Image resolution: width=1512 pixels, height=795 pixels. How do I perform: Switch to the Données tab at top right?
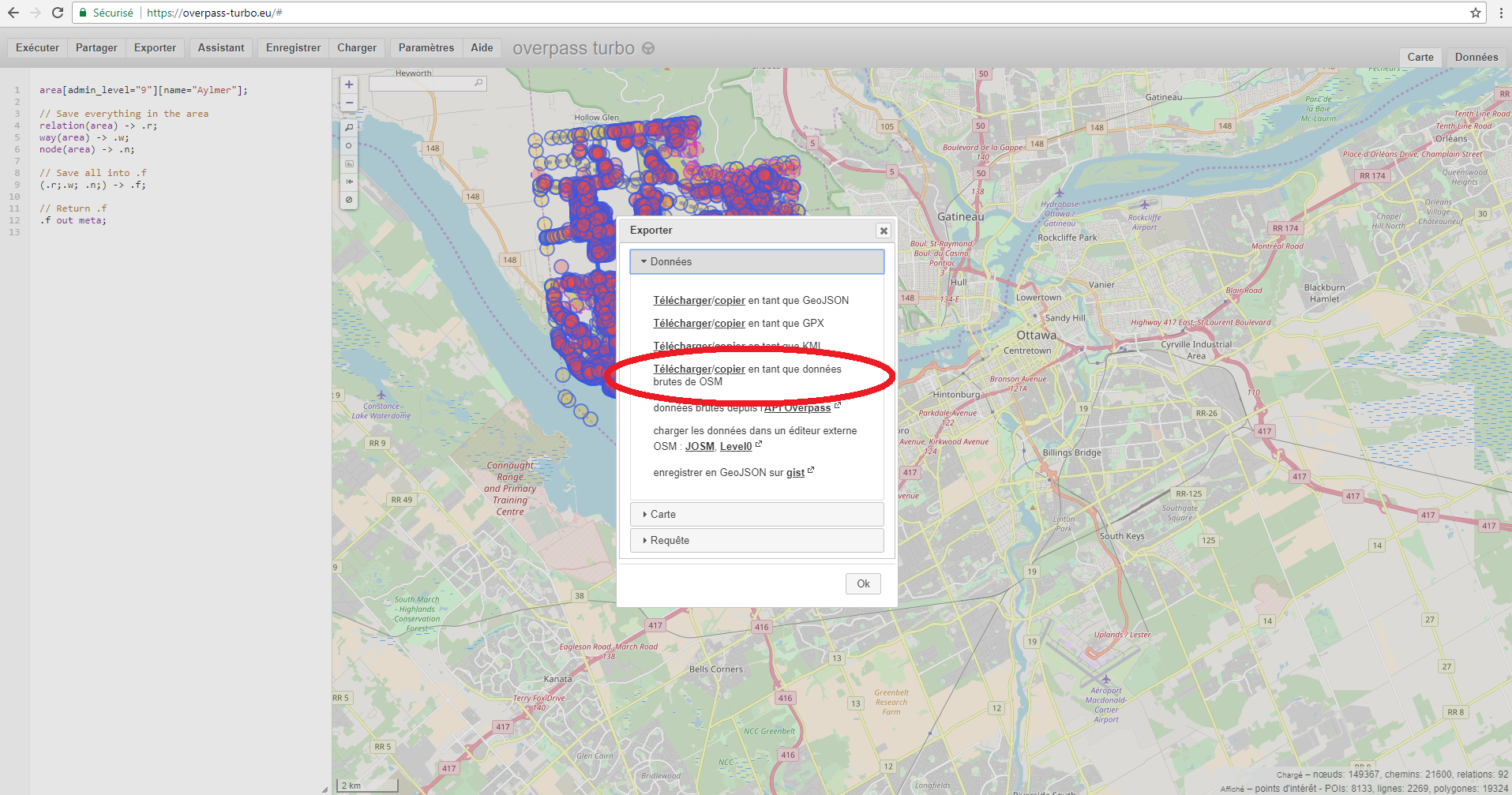click(x=1476, y=57)
